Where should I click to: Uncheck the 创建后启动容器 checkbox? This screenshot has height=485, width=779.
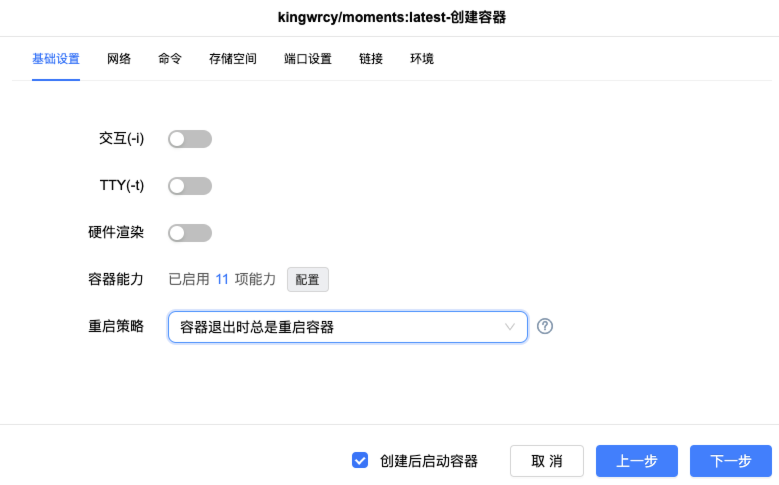[361, 460]
